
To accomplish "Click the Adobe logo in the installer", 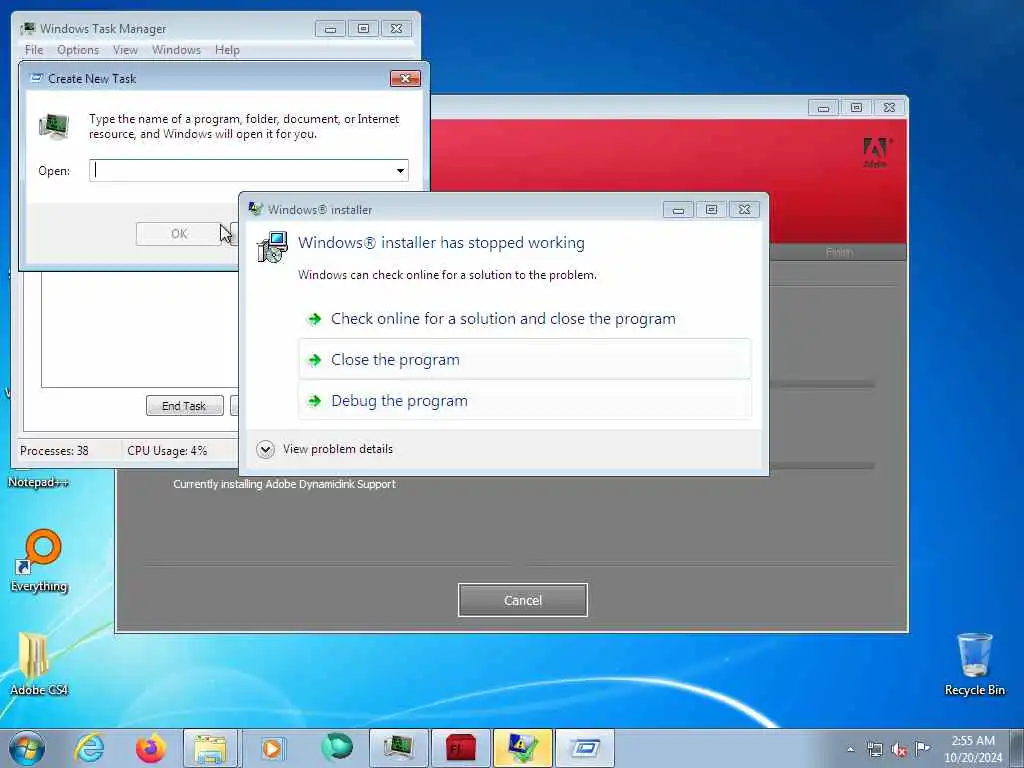I will (877, 152).
